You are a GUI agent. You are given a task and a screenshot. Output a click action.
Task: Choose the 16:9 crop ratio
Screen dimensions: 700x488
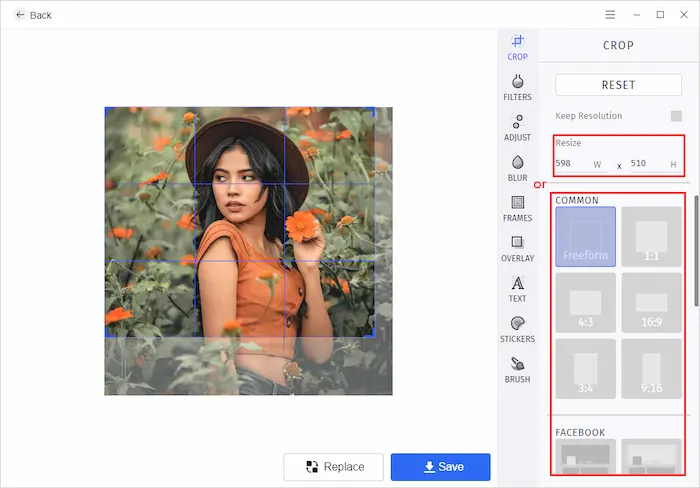pyautogui.click(x=651, y=303)
